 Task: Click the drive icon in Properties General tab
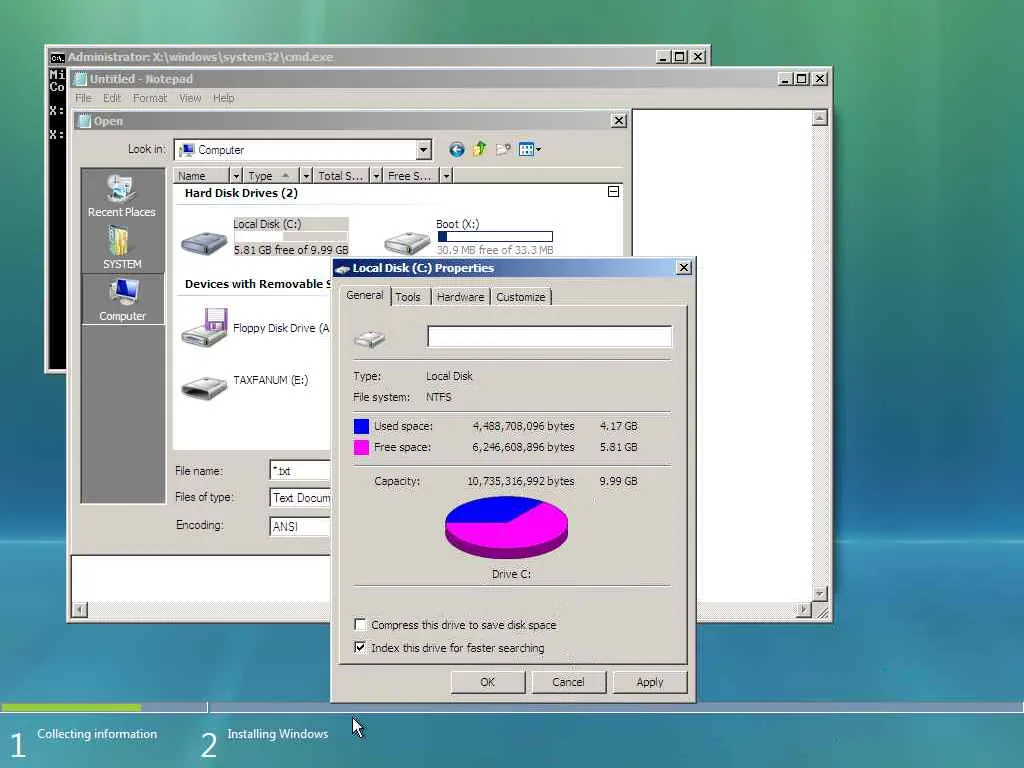point(370,338)
